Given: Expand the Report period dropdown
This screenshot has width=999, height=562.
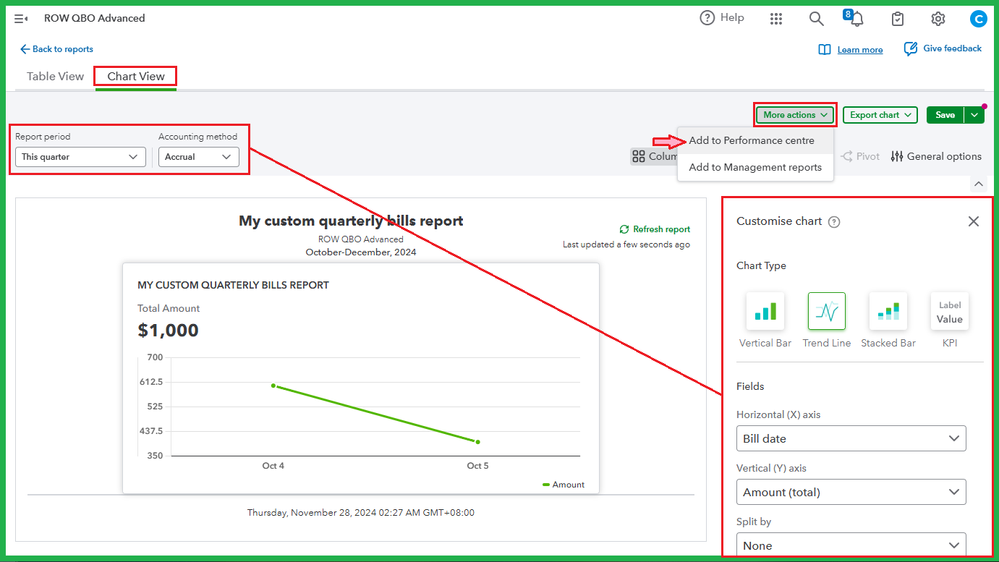Looking at the screenshot, I should tap(80, 157).
